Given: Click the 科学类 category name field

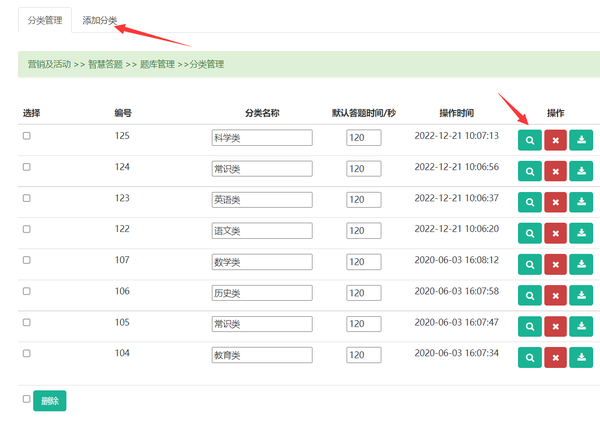Looking at the screenshot, I should coord(262,138).
